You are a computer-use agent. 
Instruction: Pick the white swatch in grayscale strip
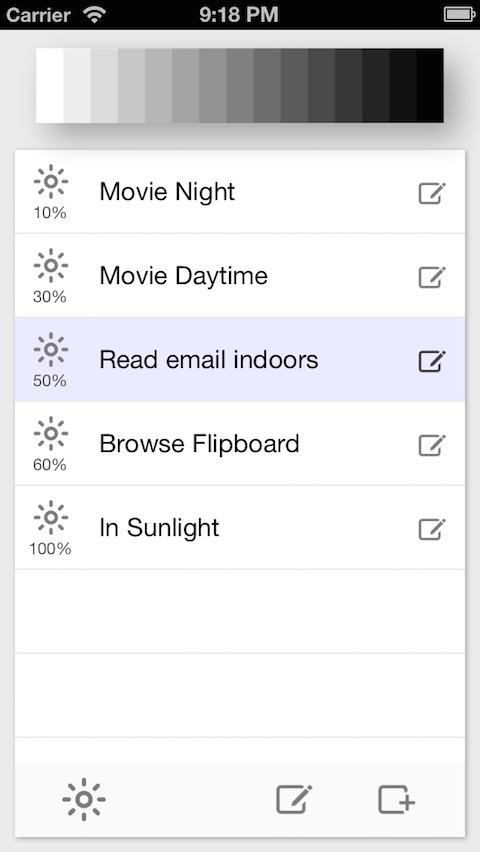click(50, 85)
